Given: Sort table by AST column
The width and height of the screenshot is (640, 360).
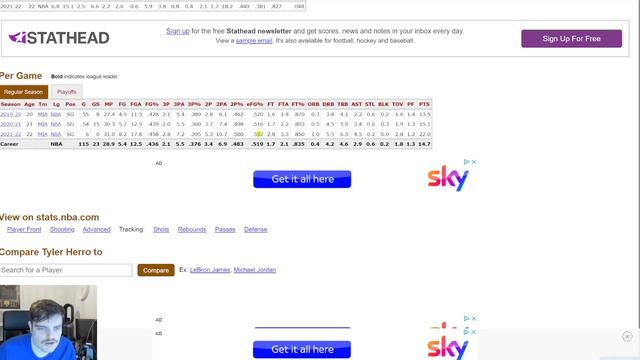Looking at the screenshot, I should tap(356, 104).
